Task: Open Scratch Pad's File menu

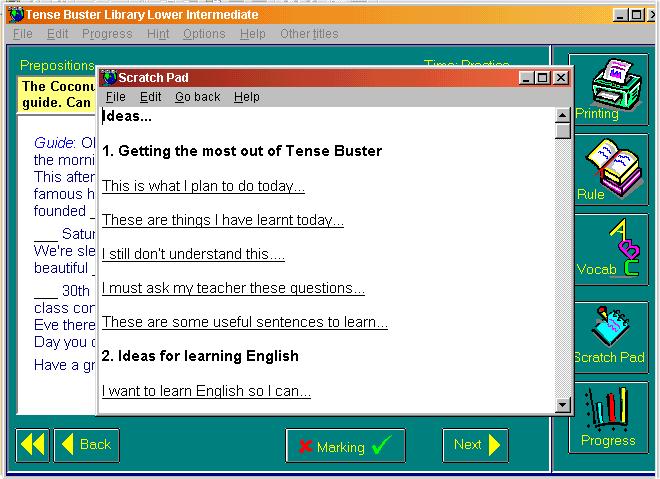Action: pos(116,97)
